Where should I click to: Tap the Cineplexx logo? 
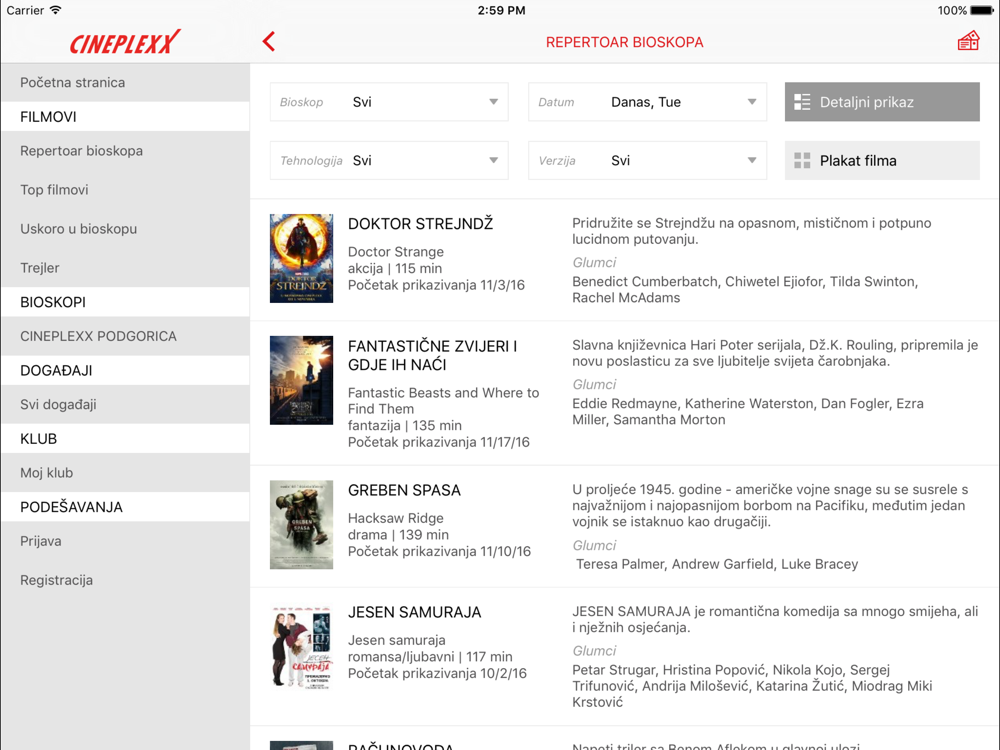pos(125,42)
